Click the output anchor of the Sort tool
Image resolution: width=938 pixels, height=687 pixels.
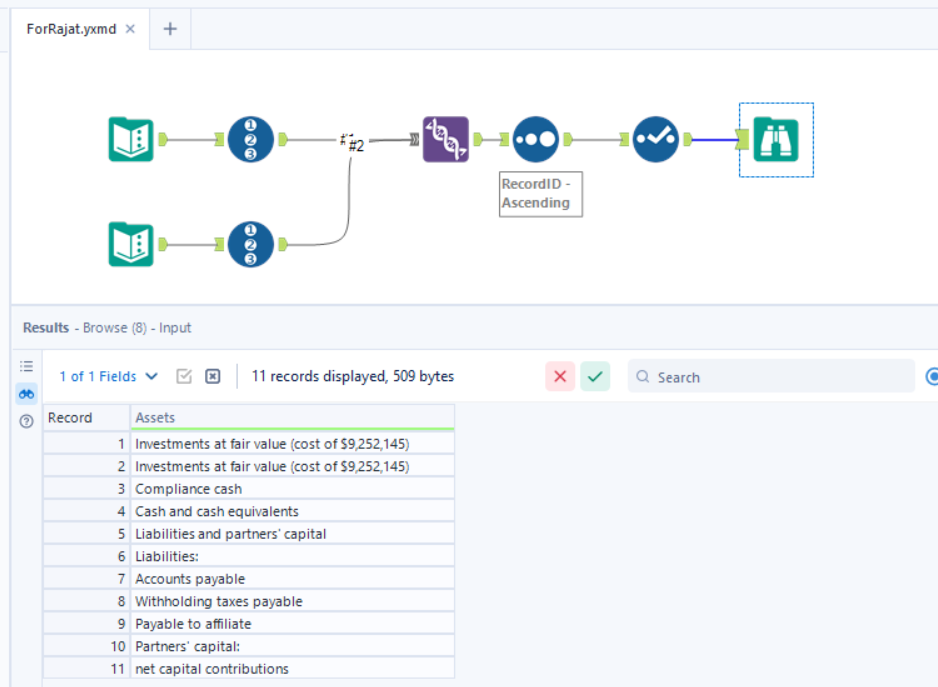point(568,139)
